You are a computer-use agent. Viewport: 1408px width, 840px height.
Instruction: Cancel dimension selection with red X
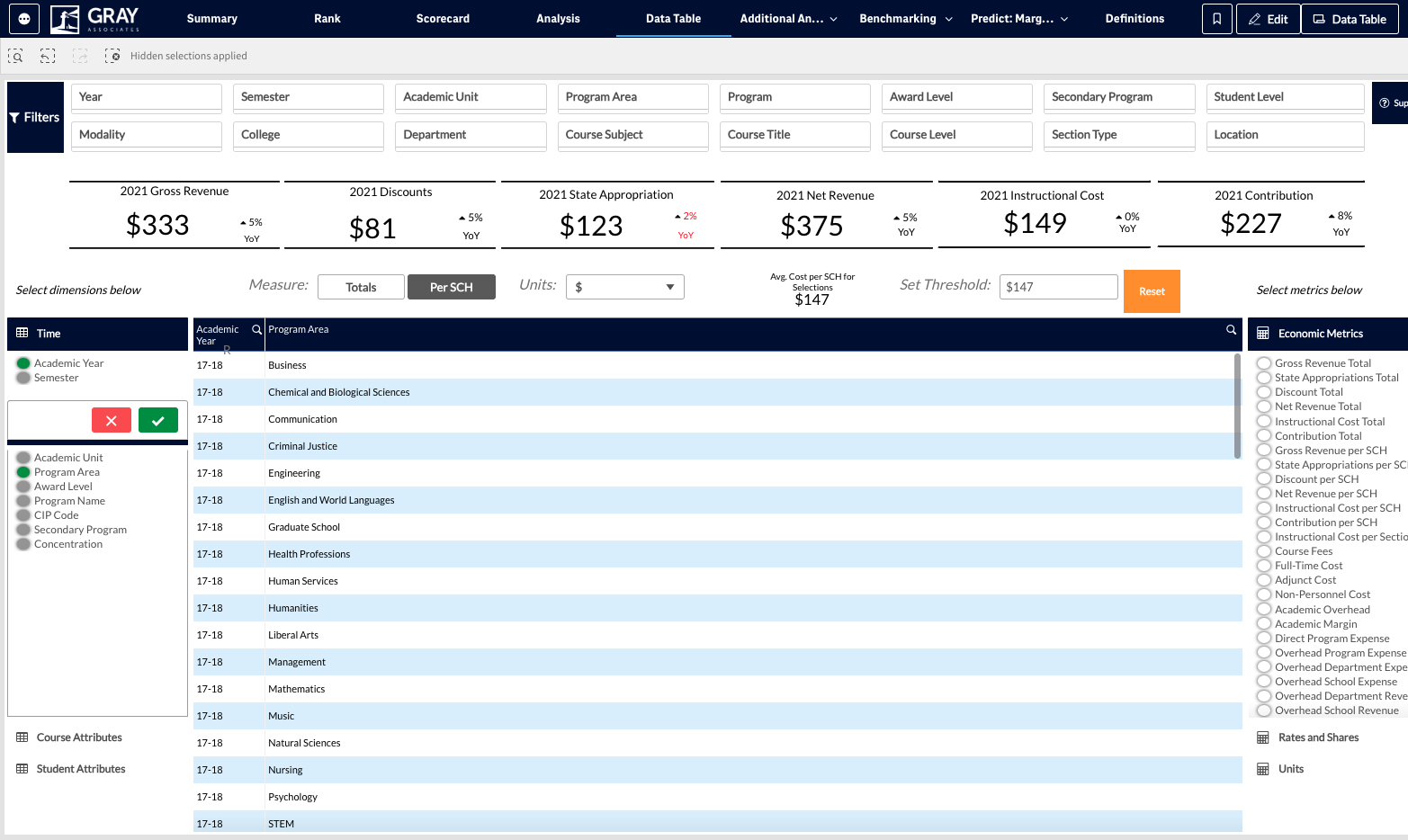[x=112, y=420]
